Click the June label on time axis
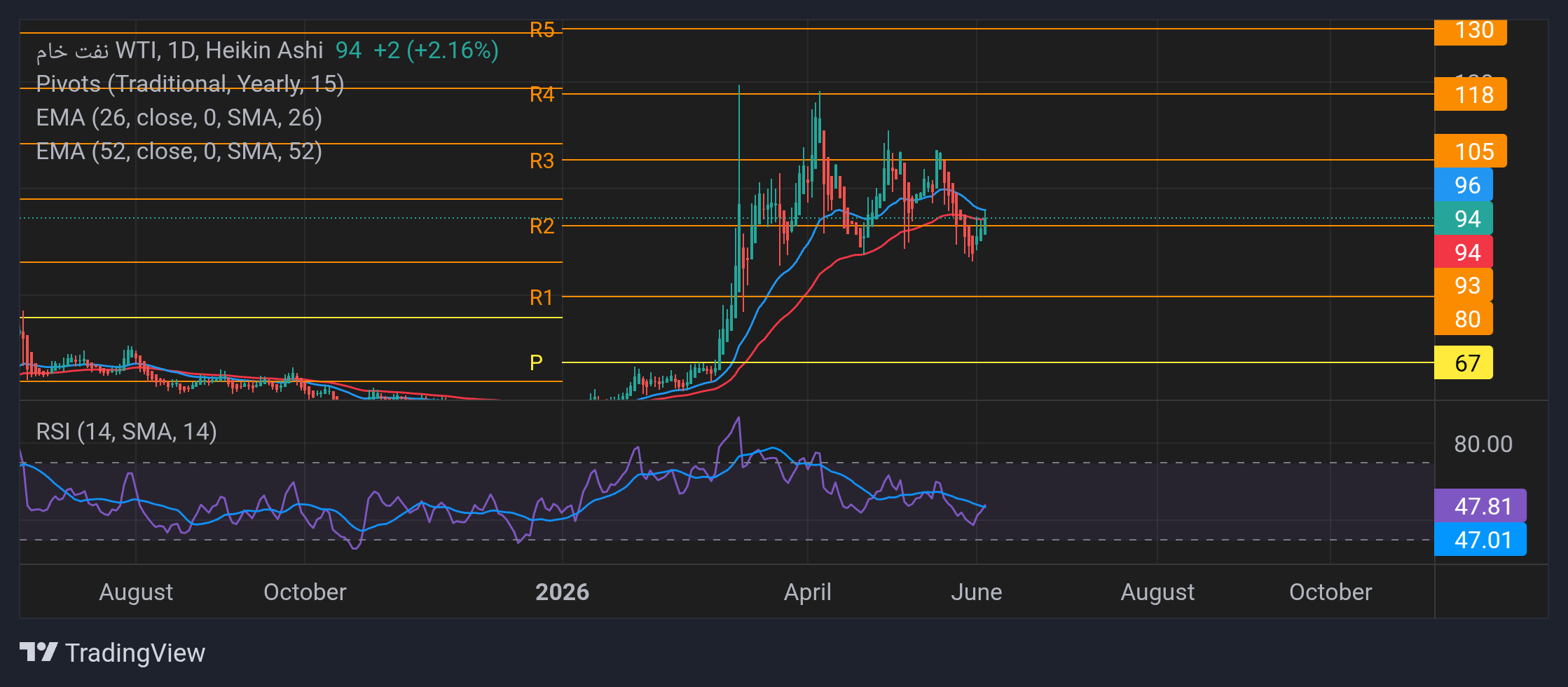 976,592
